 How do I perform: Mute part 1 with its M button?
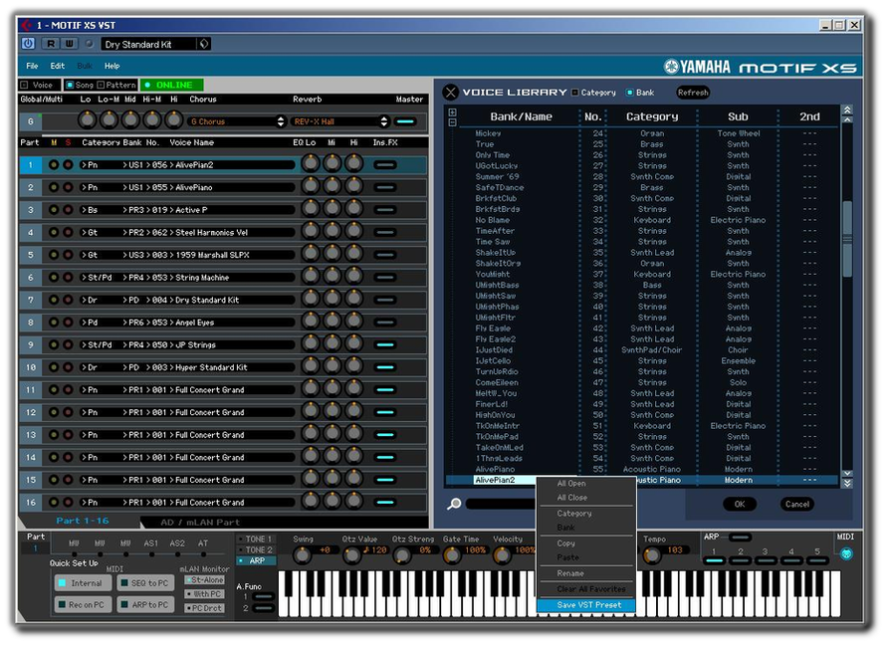[53, 165]
